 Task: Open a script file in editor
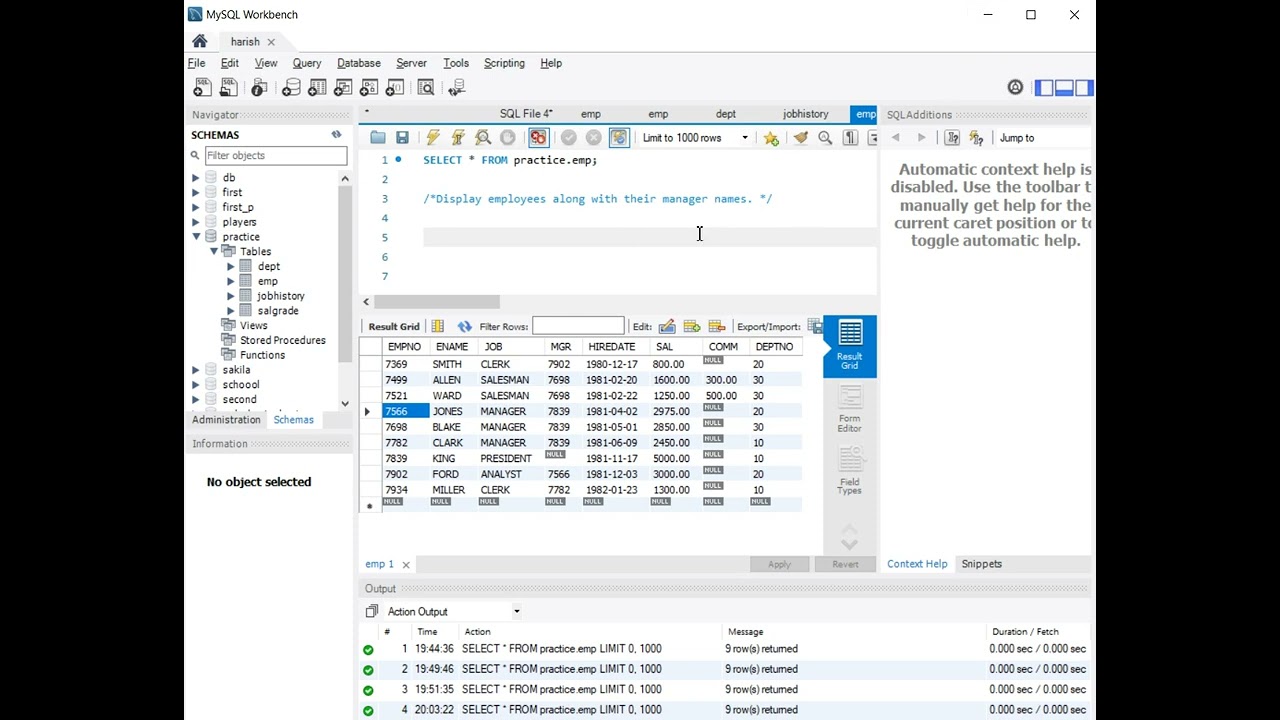(377, 138)
